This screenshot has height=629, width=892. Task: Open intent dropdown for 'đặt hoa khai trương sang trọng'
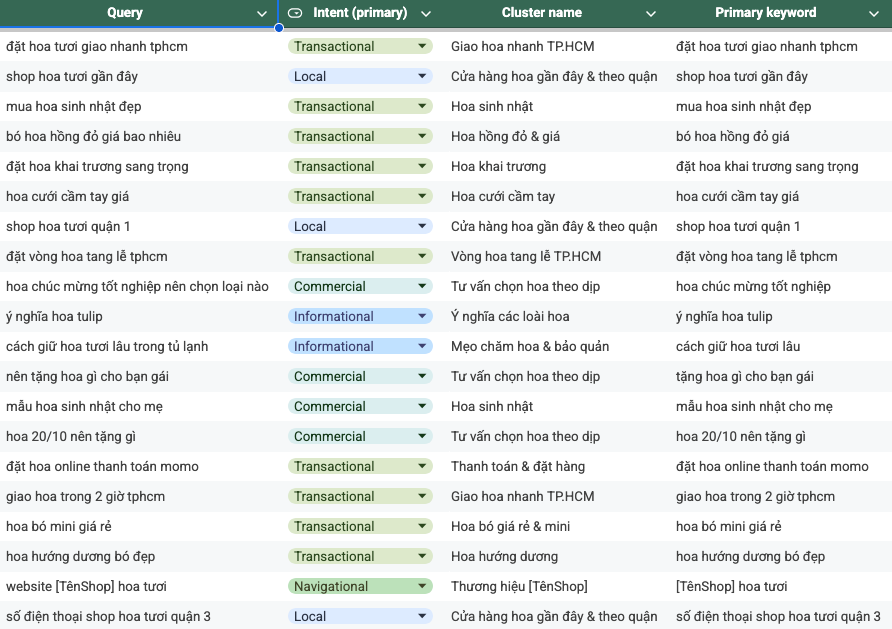422,166
